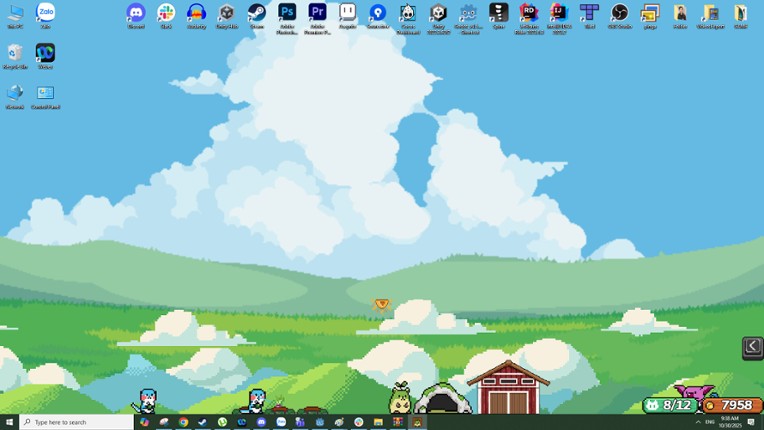Select the Unity Hub desktop icon
The height and width of the screenshot is (430, 764).
[x=227, y=16]
